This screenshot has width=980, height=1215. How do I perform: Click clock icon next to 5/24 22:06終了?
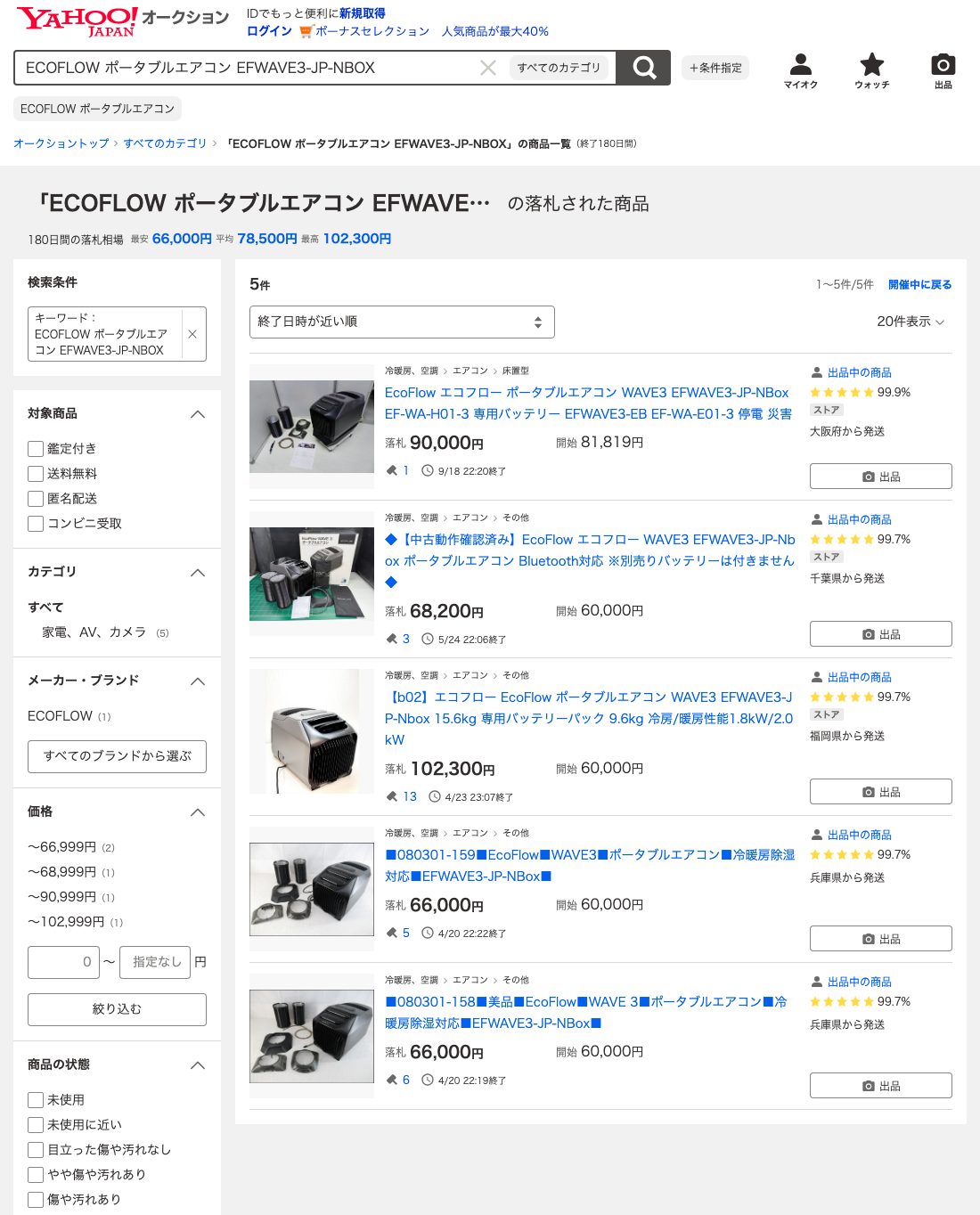pos(428,639)
